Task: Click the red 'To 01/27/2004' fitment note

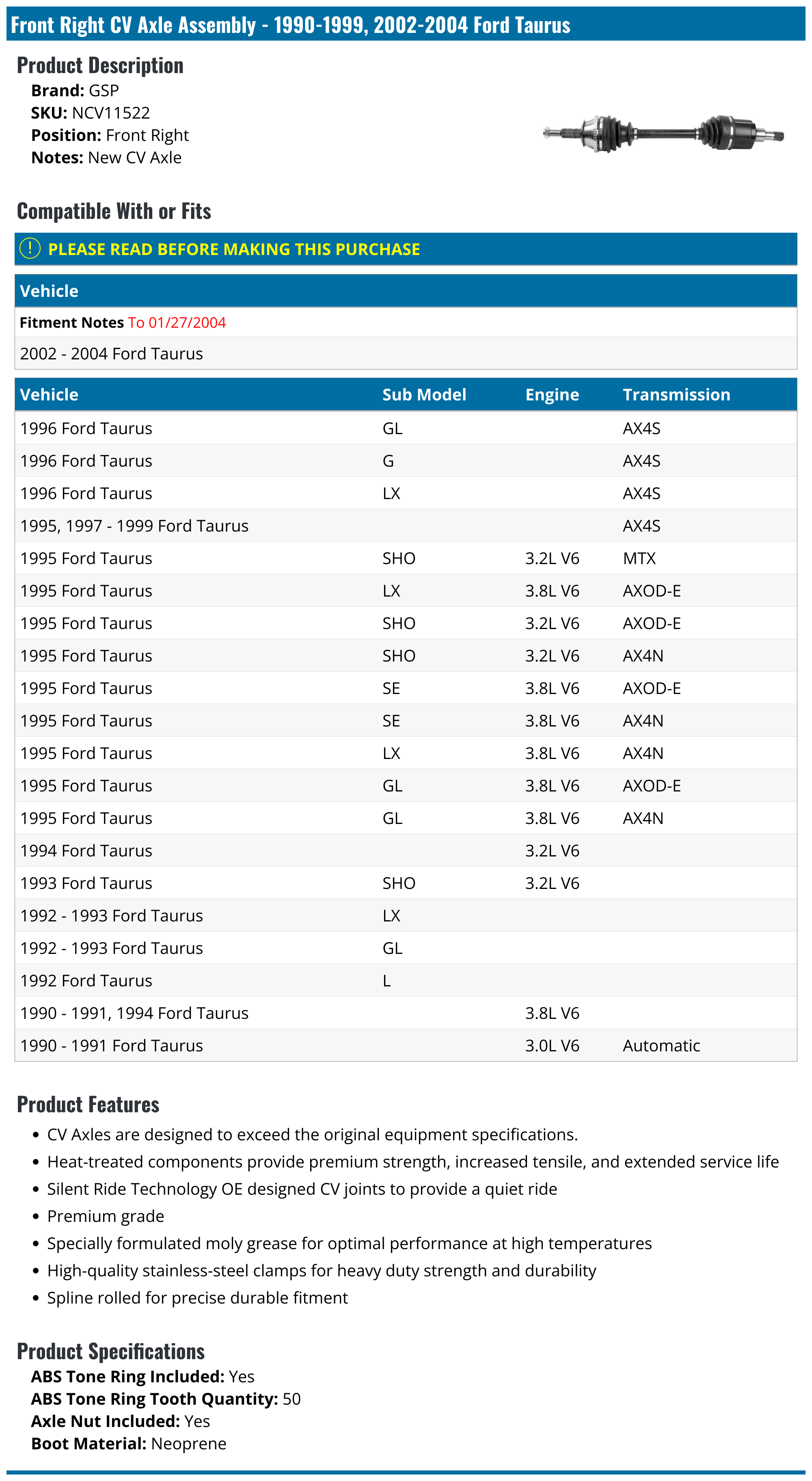Action: click(x=177, y=322)
